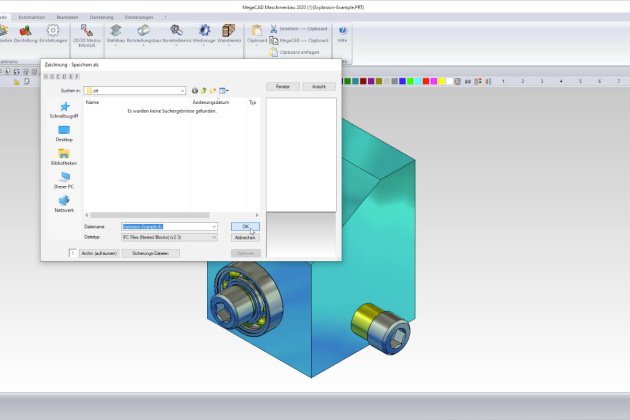Image resolution: width=630 pixels, height=420 pixels.
Task: Go to Dieser PC location
Action: coord(64,180)
